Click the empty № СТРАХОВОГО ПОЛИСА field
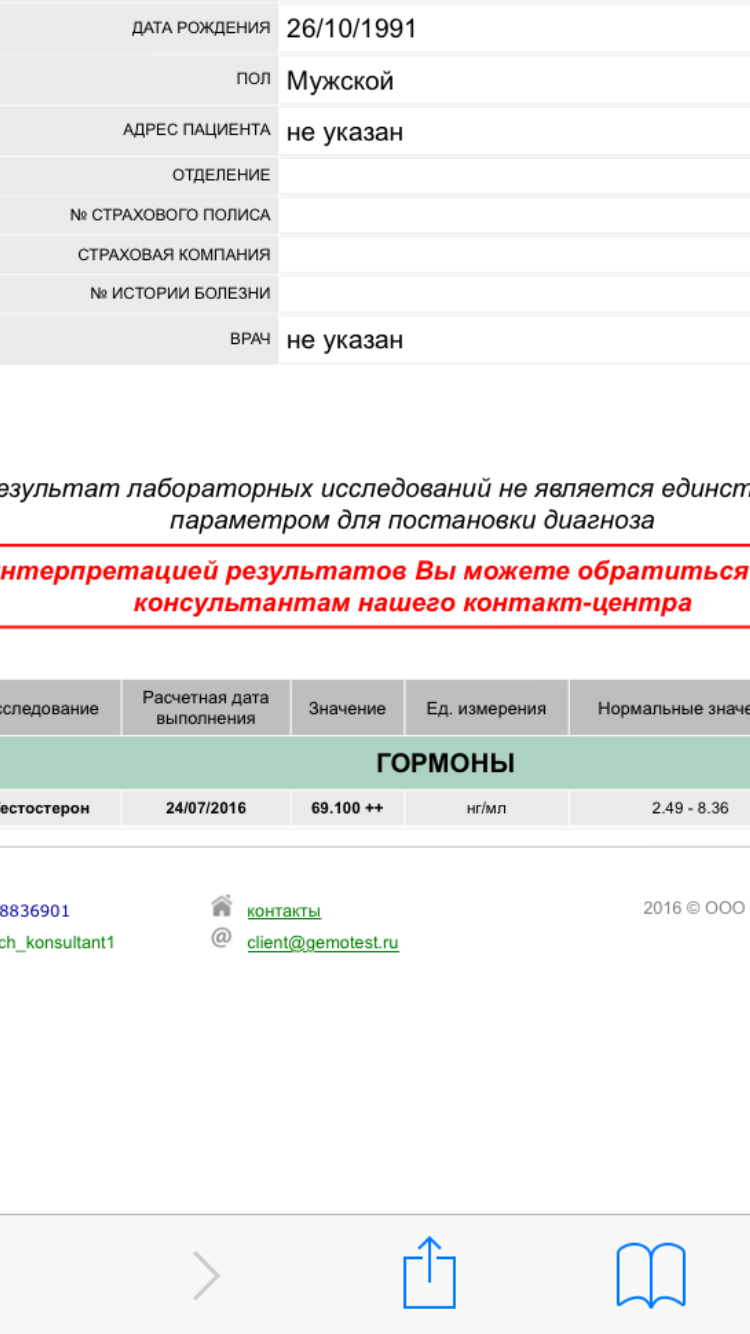This screenshot has width=750, height=1334. [513, 215]
